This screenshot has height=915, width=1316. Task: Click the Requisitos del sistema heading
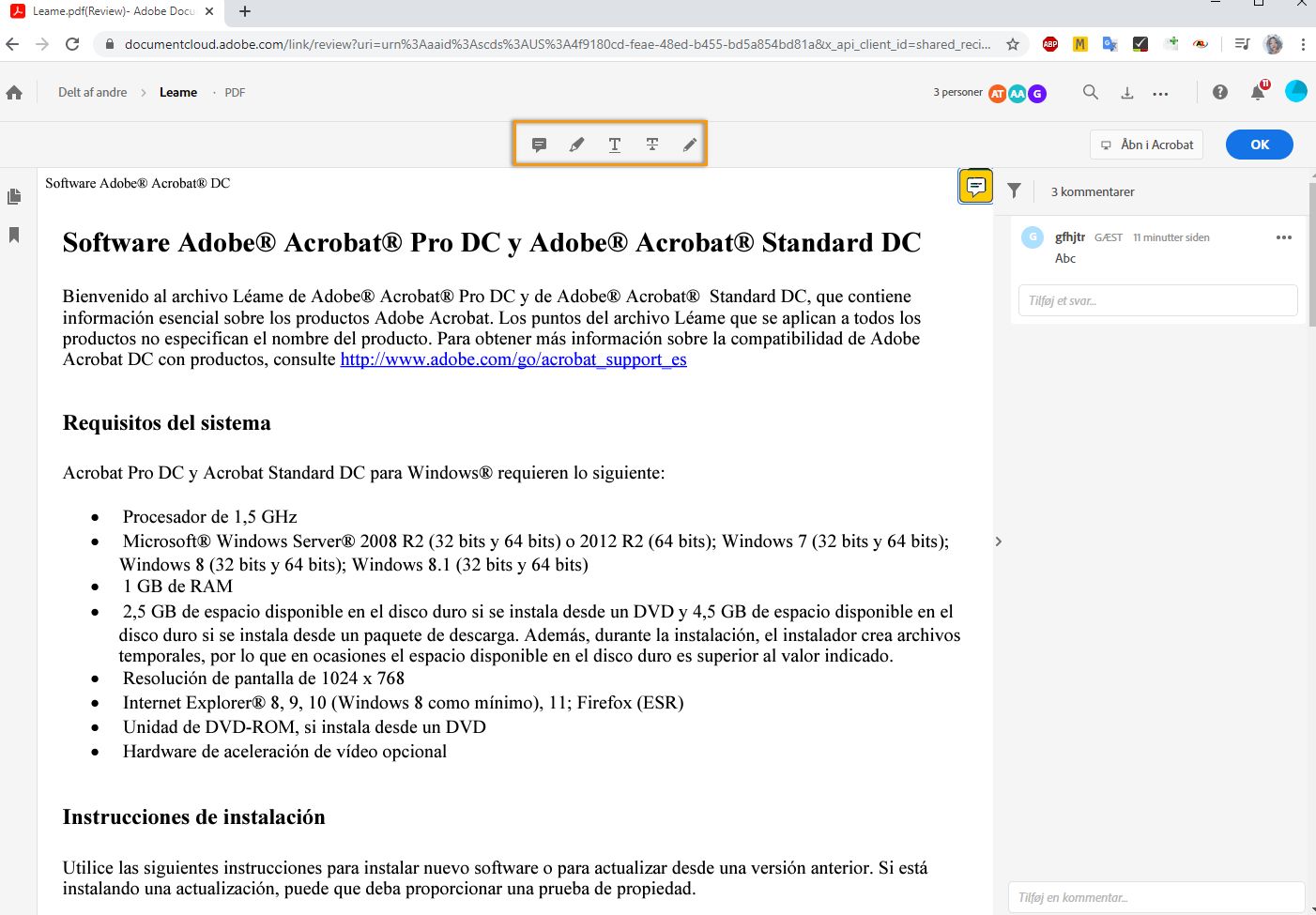tap(166, 423)
